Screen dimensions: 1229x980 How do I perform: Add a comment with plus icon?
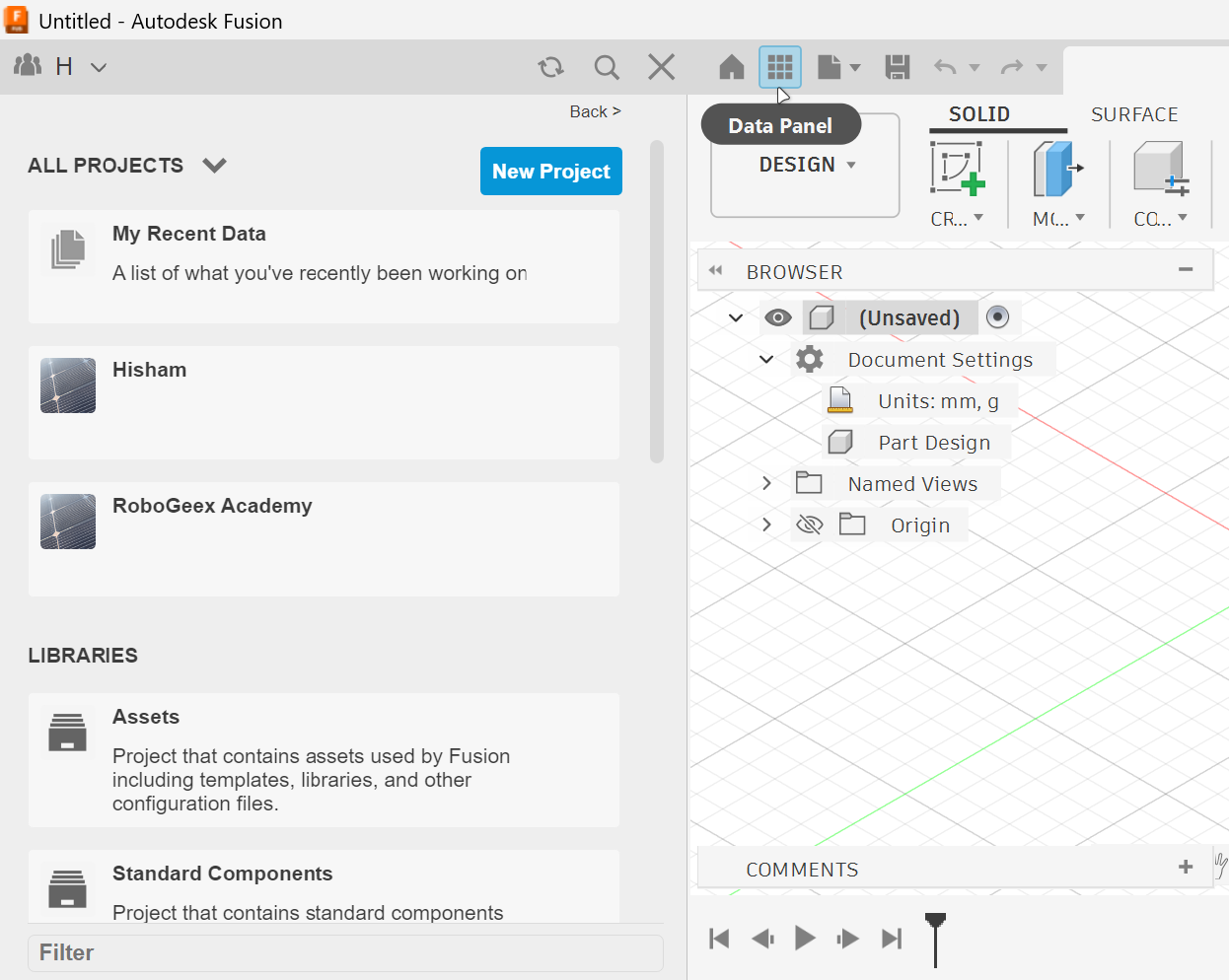pyautogui.click(x=1186, y=867)
